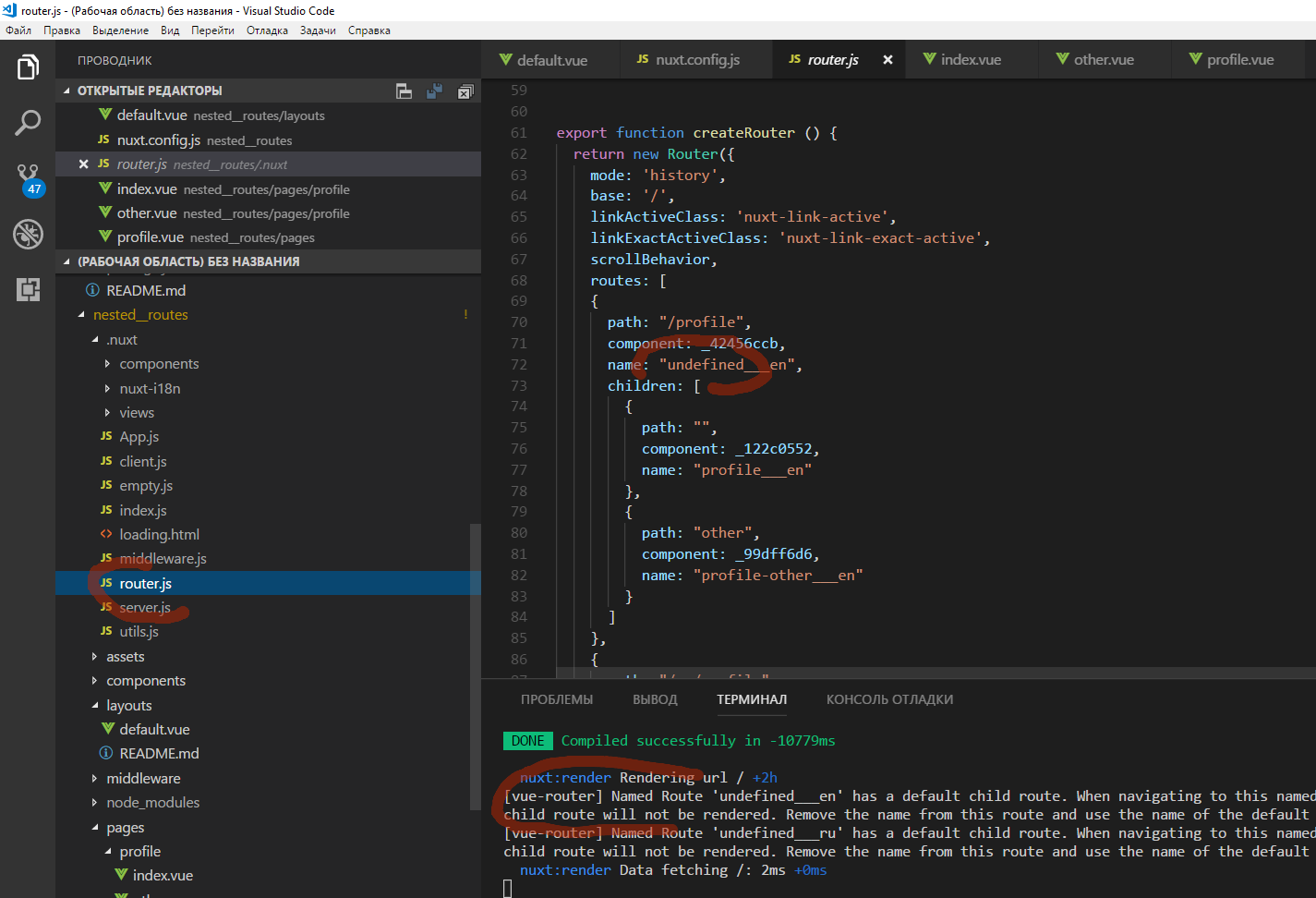Screen dimensions: 1316x898
Task: Click line number 72 in the editor gutter
Action: click(x=519, y=365)
